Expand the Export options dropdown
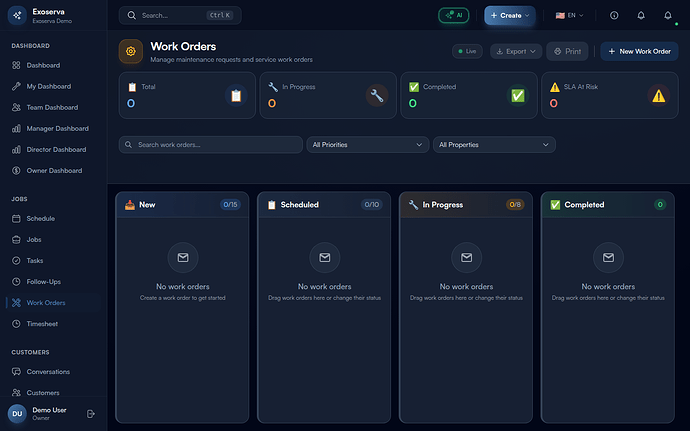The image size is (690, 431). pyautogui.click(x=515, y=51)
